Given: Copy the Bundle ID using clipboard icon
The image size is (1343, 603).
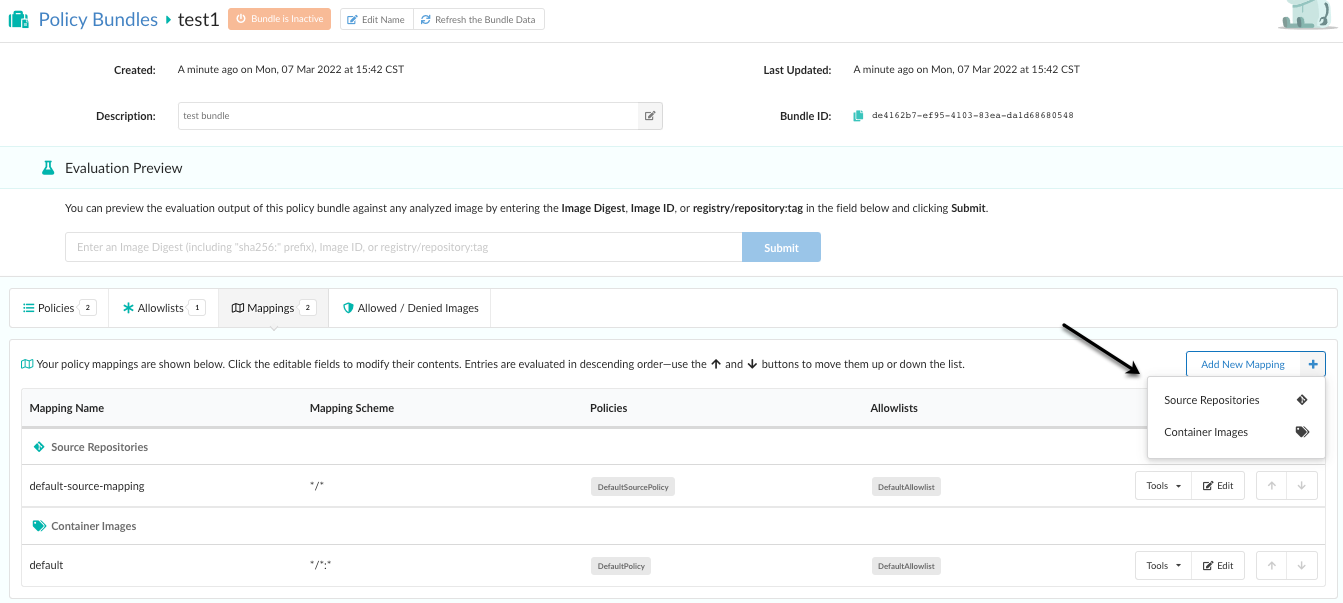Looking at the screenshot, I should pos(858,116).
